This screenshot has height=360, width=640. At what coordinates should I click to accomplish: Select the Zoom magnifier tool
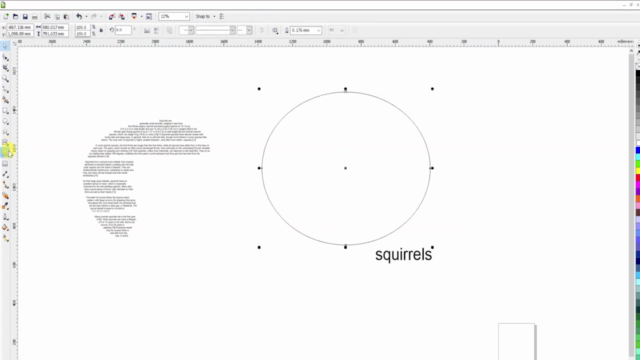click(5, 79)
